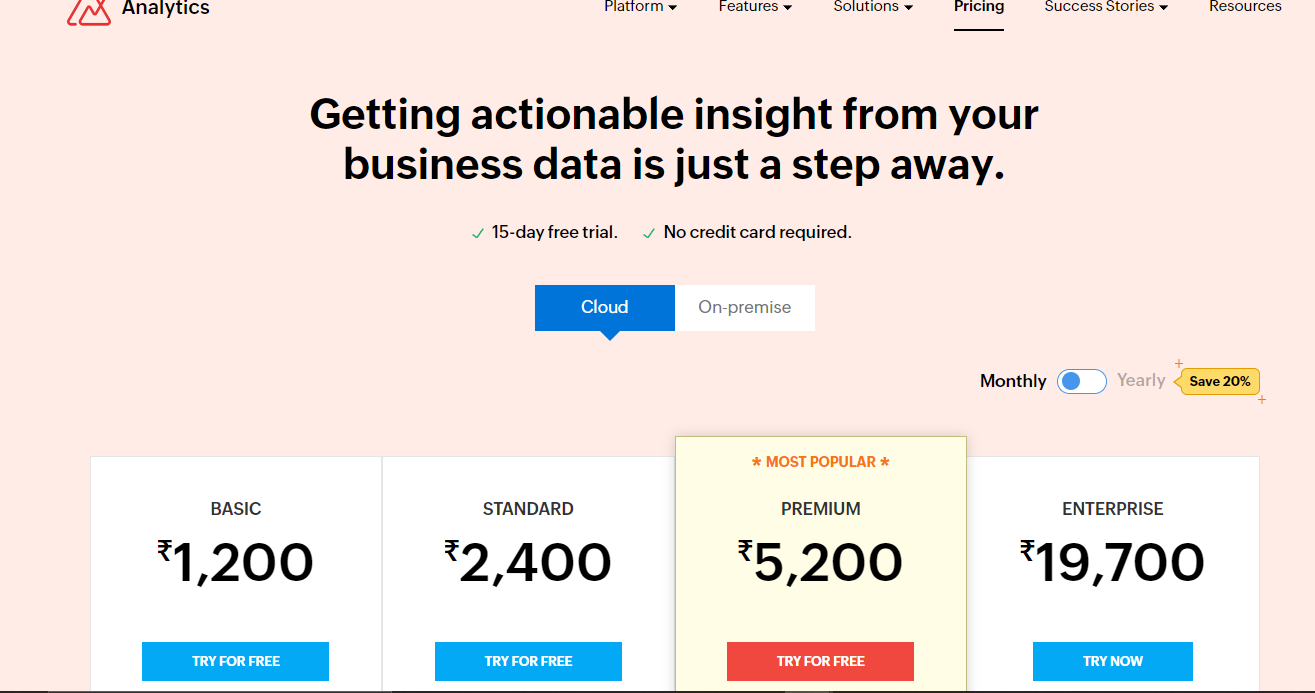Viewport: 1315px width, 693px height.
Task: Go to the Pricing menu item
Action: tap(978, 7)
